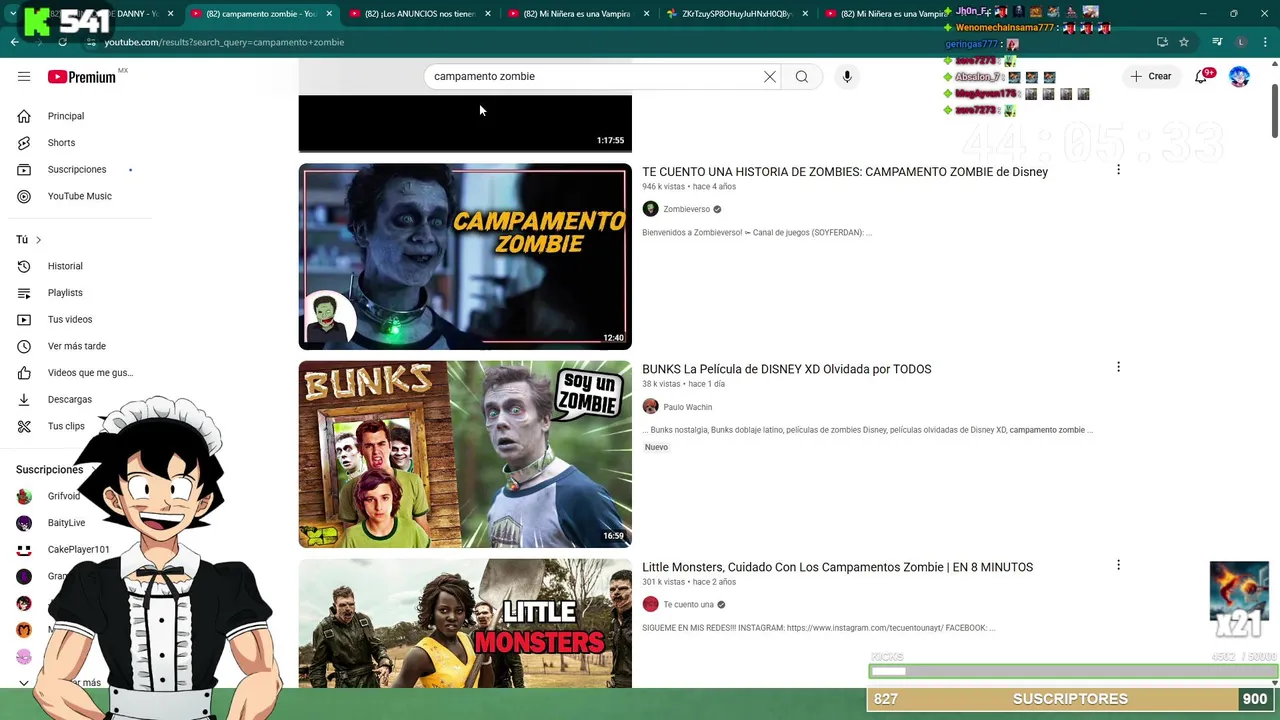This screenshot has height=720, width=1280.
Task: Click the 301 k vistas hace 2 años text
Action: (x=689, y=582)
